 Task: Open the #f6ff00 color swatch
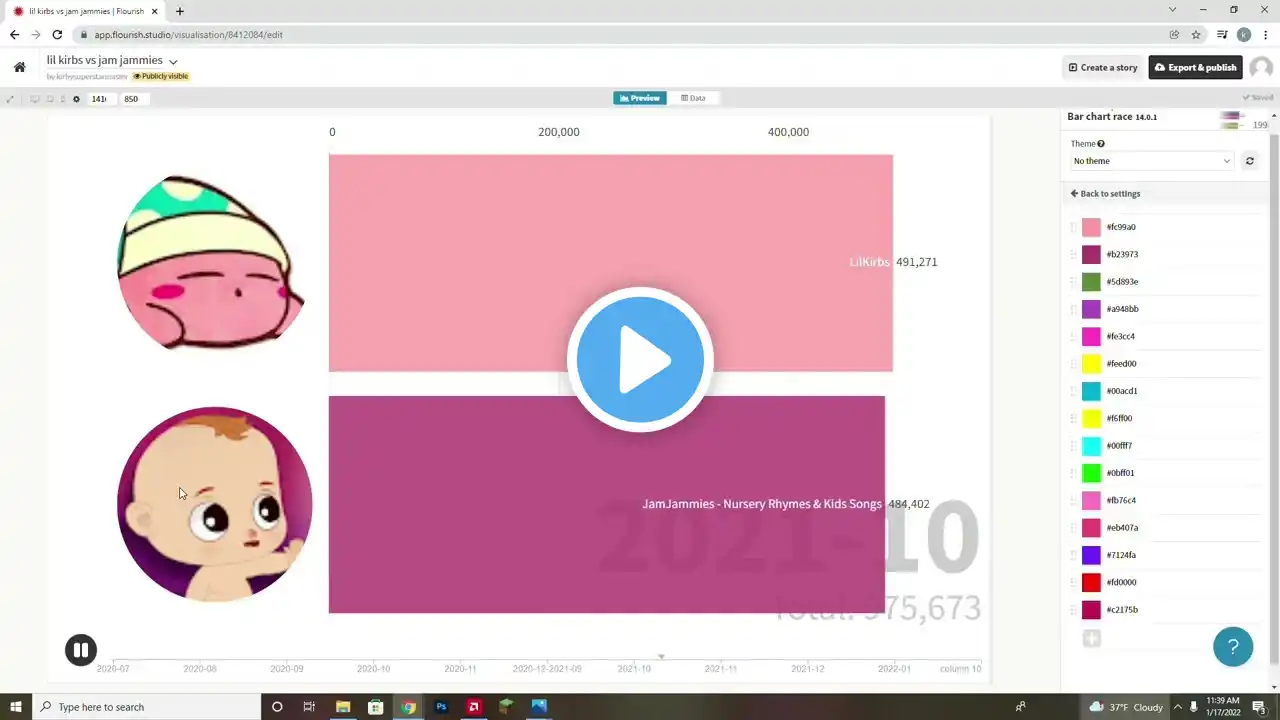coord(1091,418)
